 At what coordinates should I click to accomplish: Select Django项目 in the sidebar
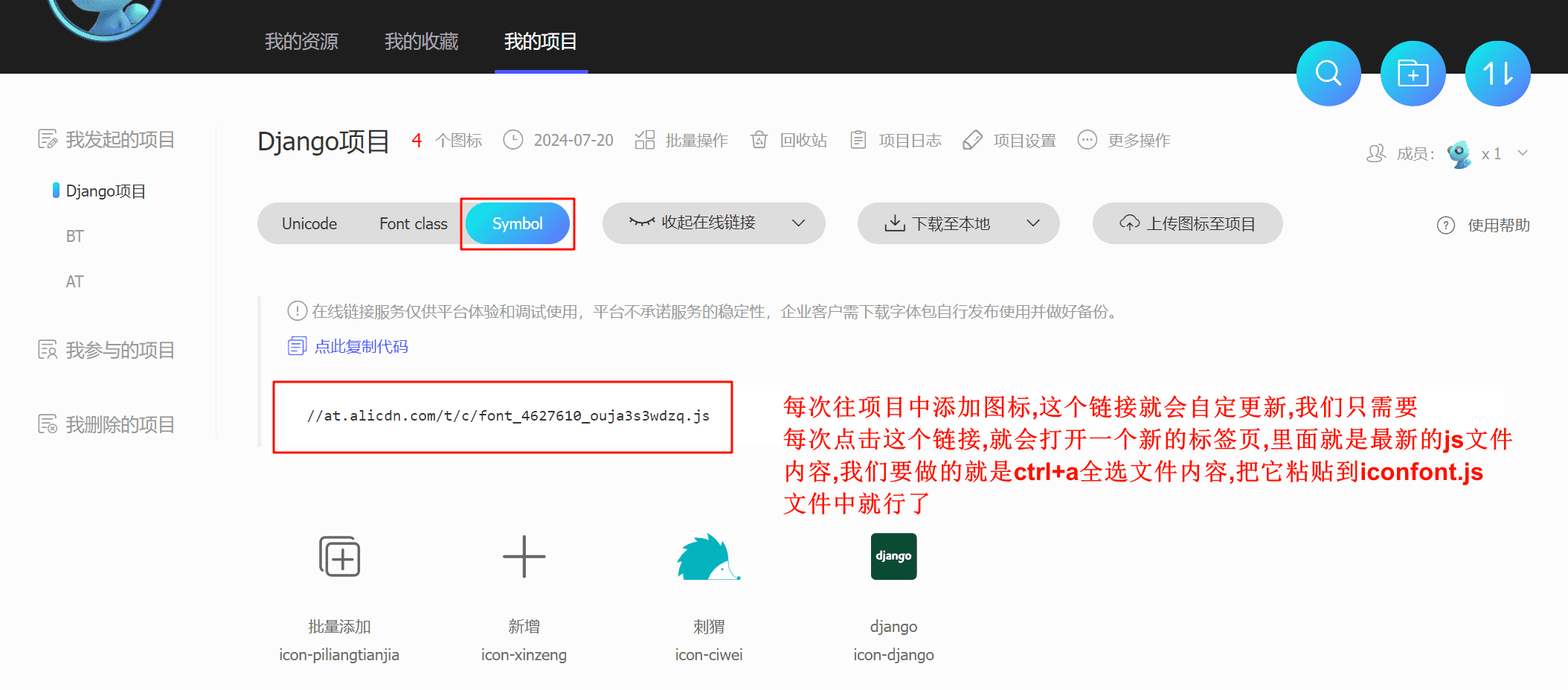point(106,191)
